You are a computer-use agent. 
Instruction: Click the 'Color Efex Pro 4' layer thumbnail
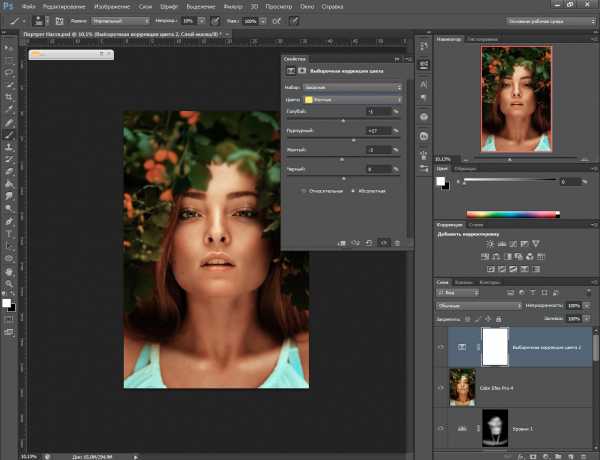(463, 387)
